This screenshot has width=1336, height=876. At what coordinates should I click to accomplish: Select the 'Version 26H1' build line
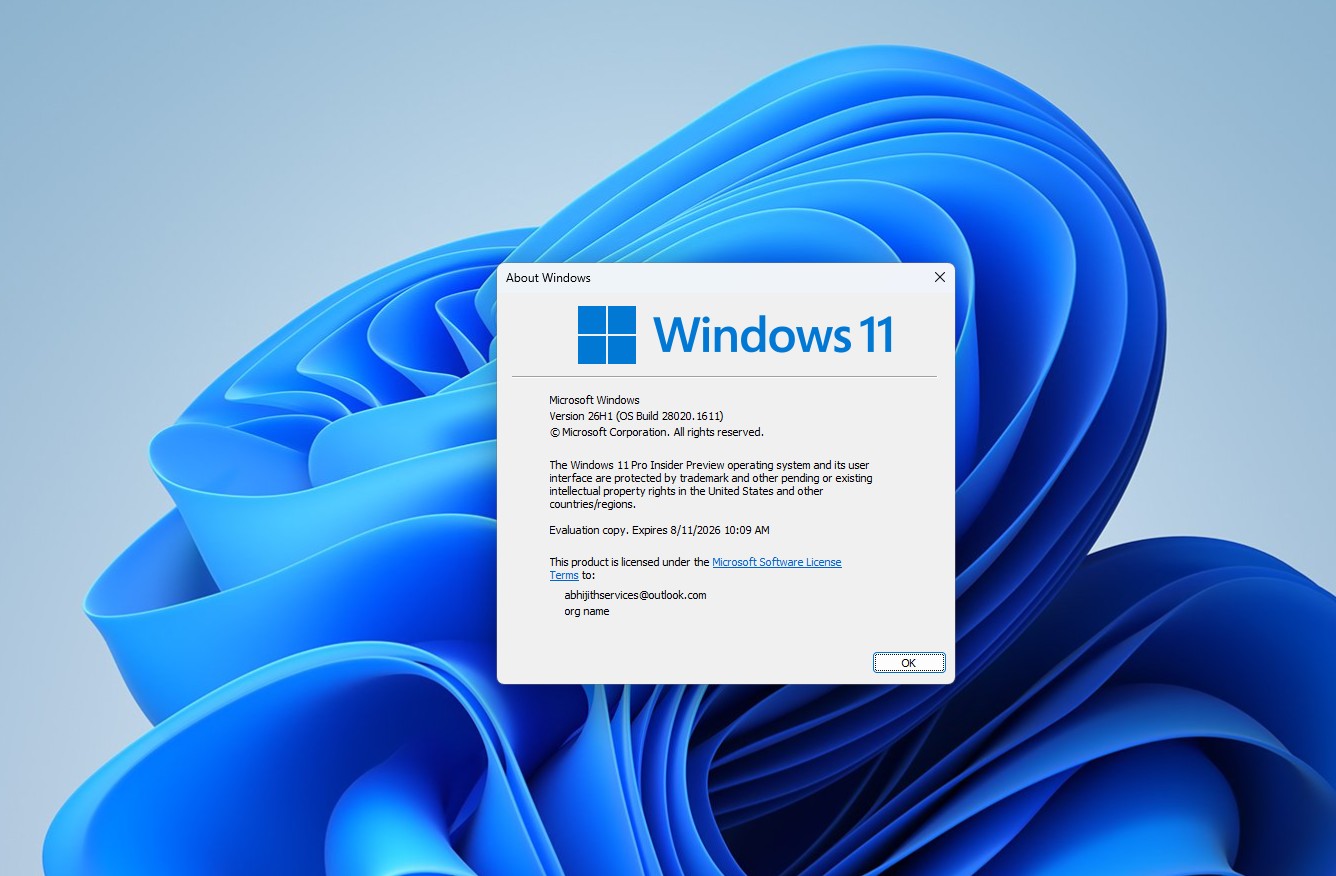637,416
